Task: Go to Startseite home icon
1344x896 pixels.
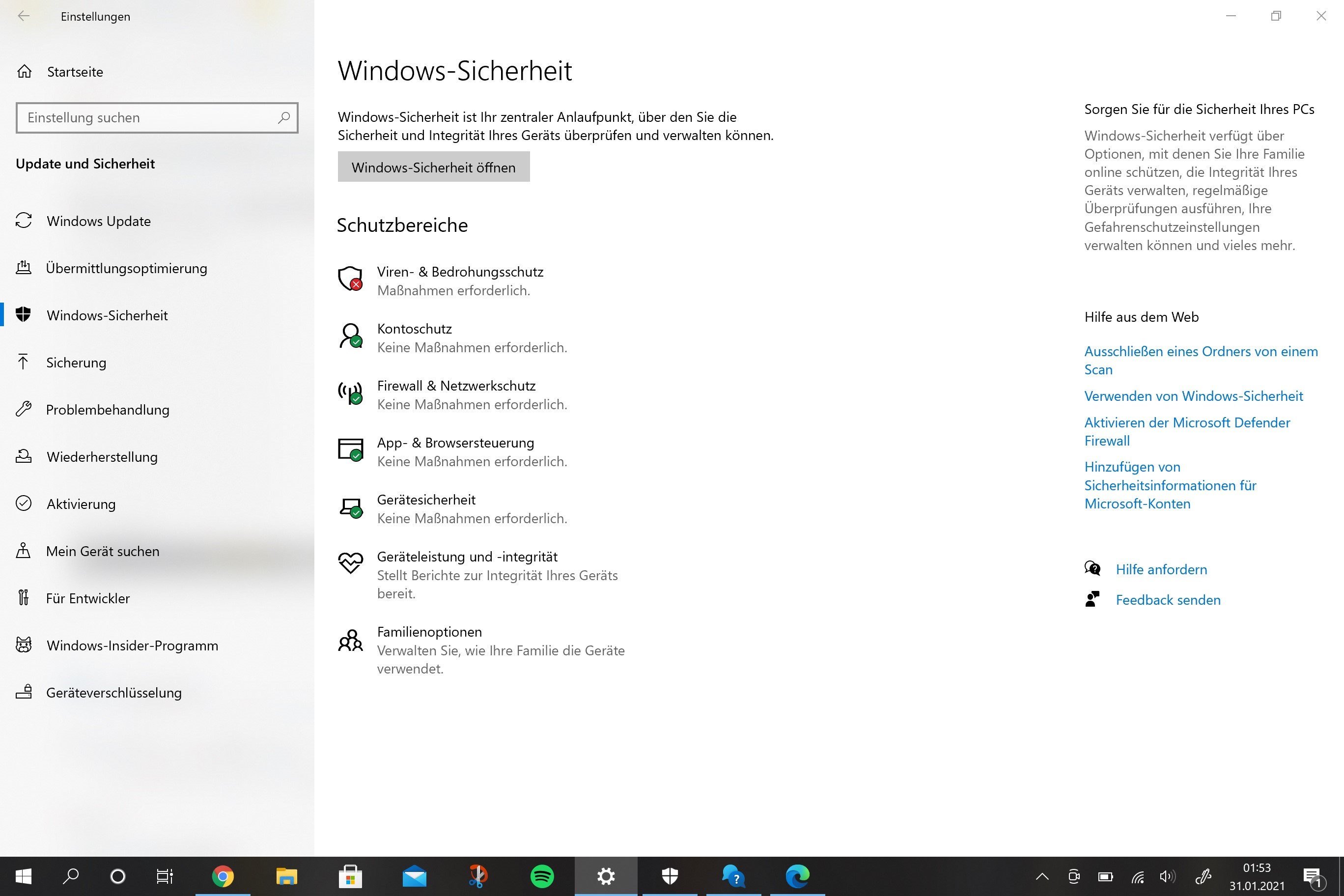Action: click(24, 71)
